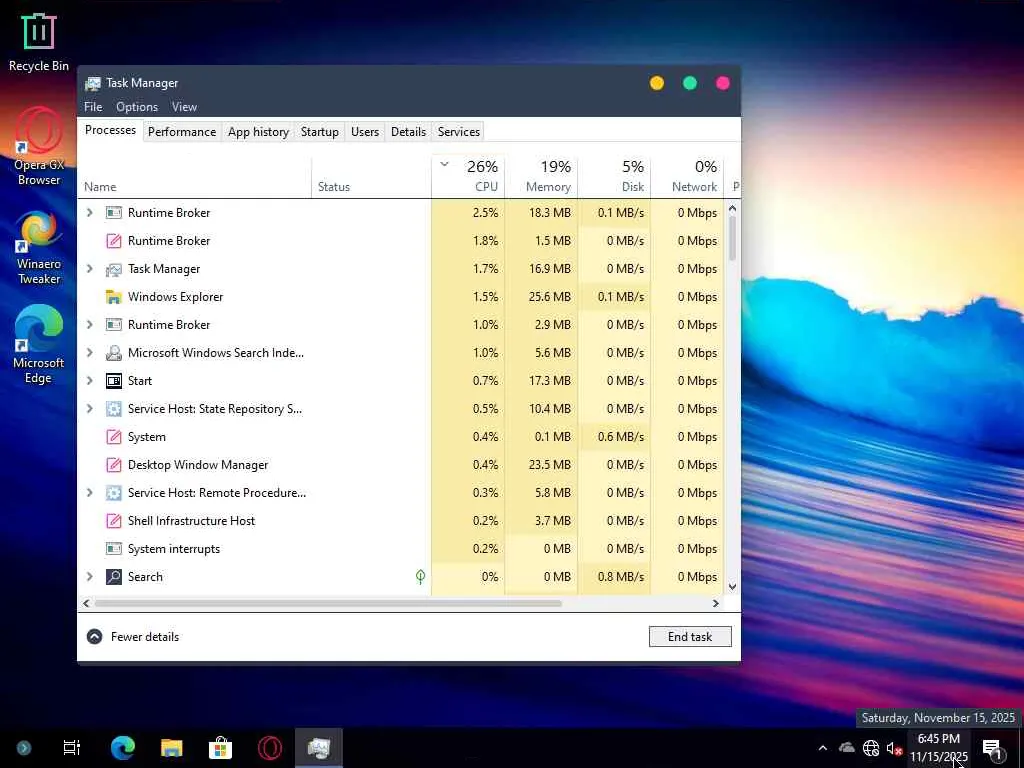The image size is (1024, 768).
Task: Open the Options menu
Action: 137,107
